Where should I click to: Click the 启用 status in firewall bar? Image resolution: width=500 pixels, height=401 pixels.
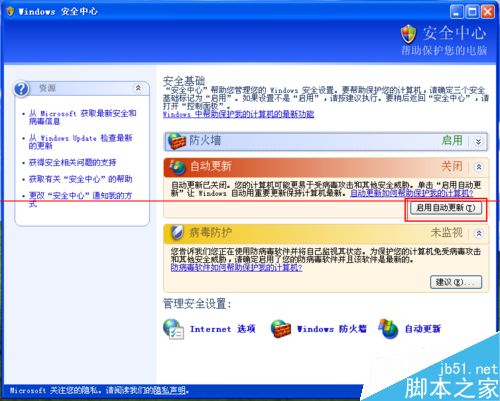point(452,140)
